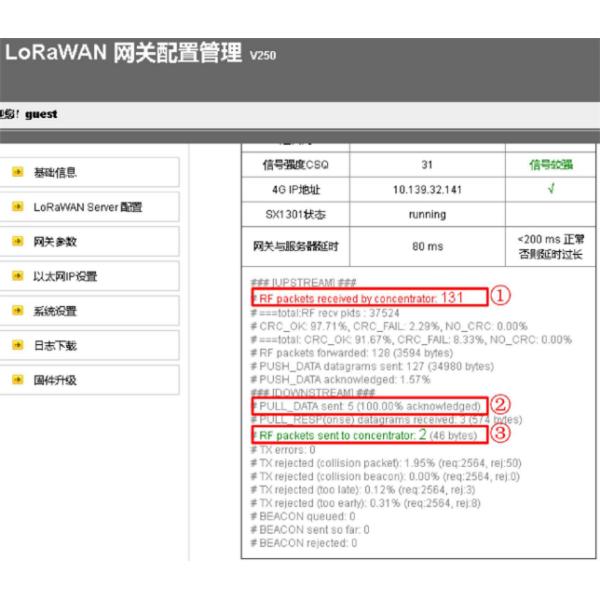Open the 固件升级 page
Image resolution: width=600 pixels, height=600 pixels.
click(55, 380)
